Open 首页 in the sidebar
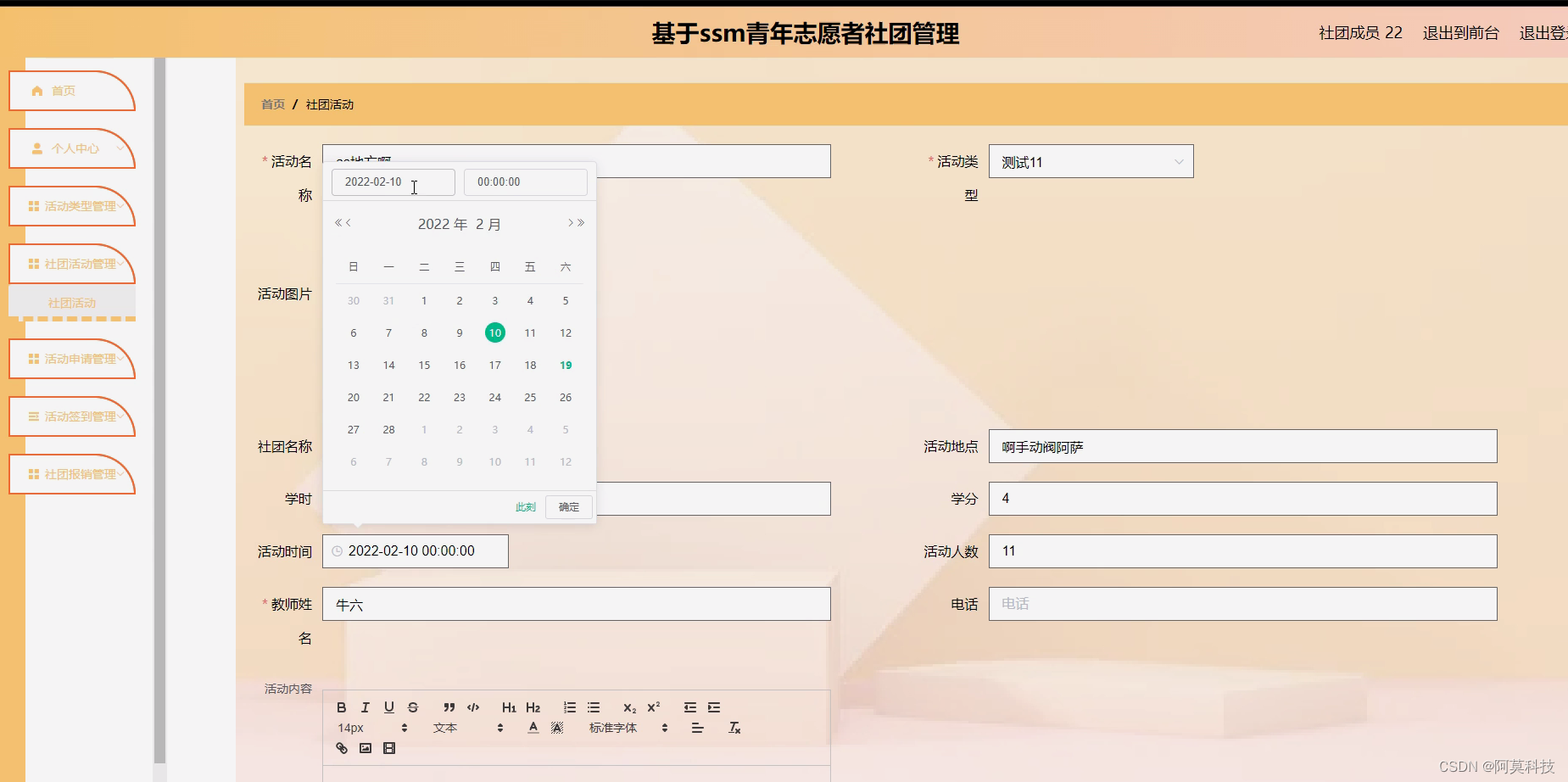Image resolution: width=1568 pixels, height=782 pixels. pos(71,91)
